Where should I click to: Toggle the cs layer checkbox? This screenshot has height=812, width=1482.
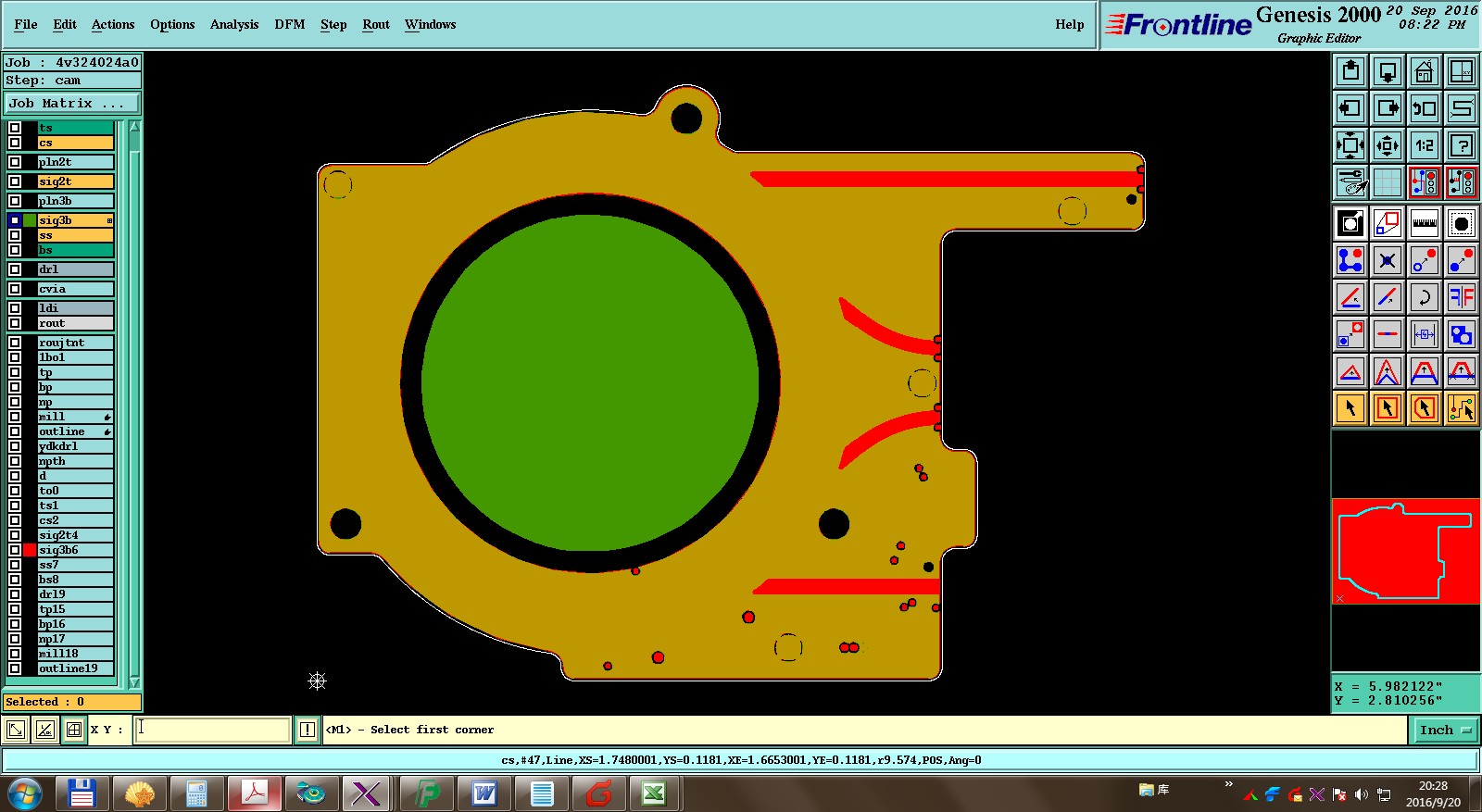[15, 143]
